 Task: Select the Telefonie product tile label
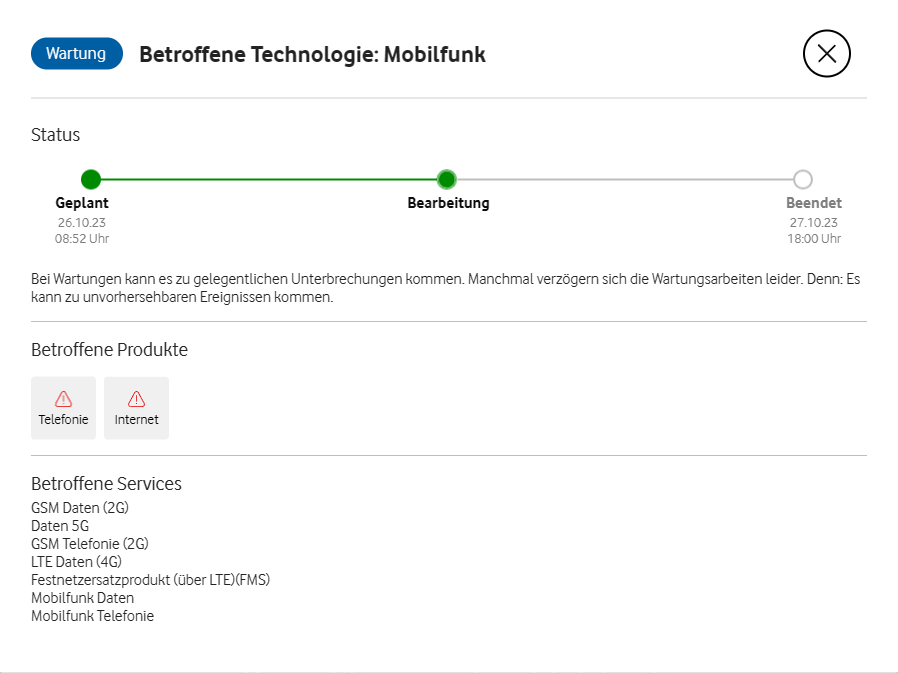click(64, 420)
